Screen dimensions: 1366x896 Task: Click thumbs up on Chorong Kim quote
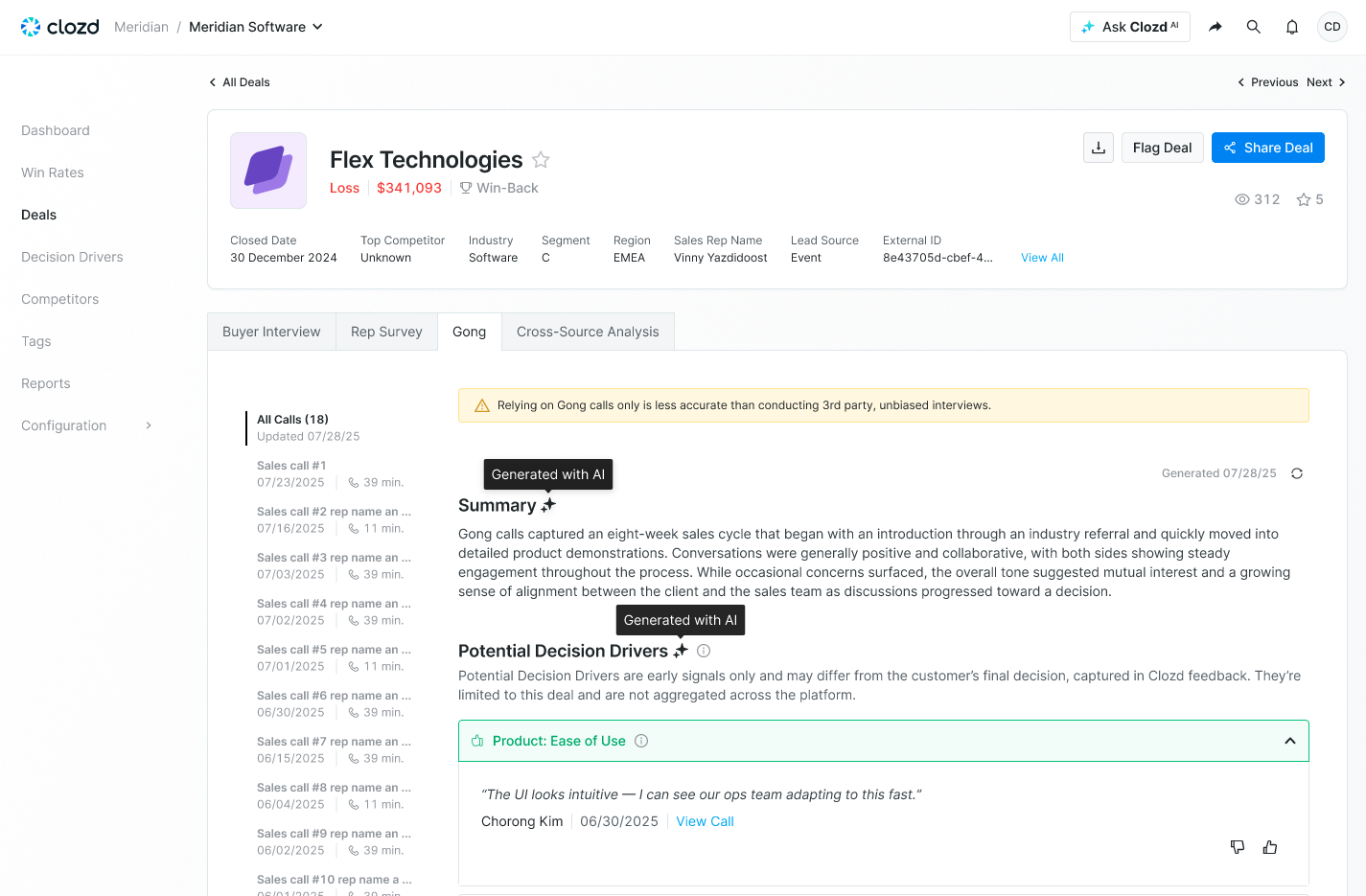[1270, 847]
